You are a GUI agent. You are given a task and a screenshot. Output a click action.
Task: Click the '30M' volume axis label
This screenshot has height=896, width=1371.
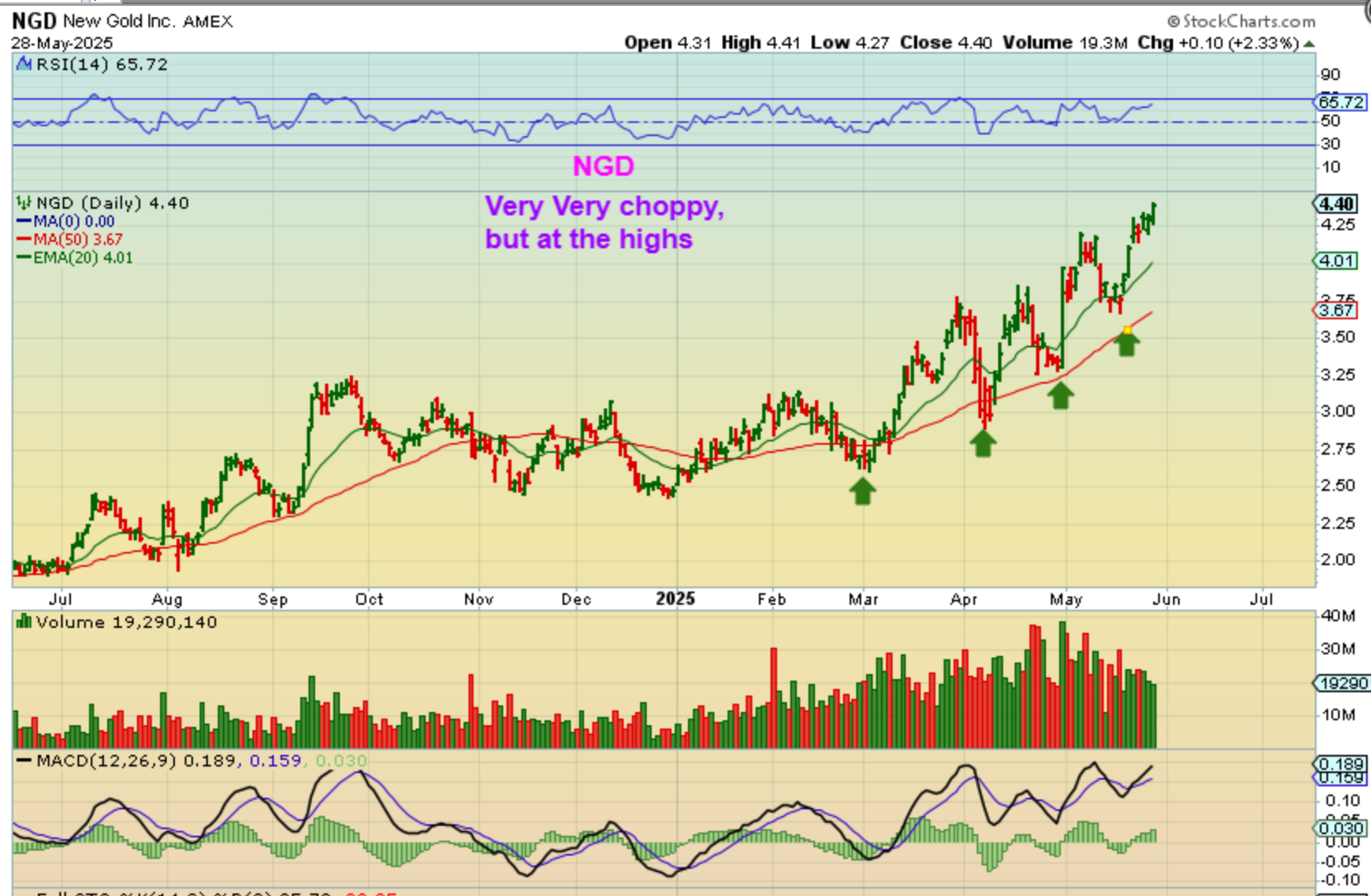pos(1338,648)
